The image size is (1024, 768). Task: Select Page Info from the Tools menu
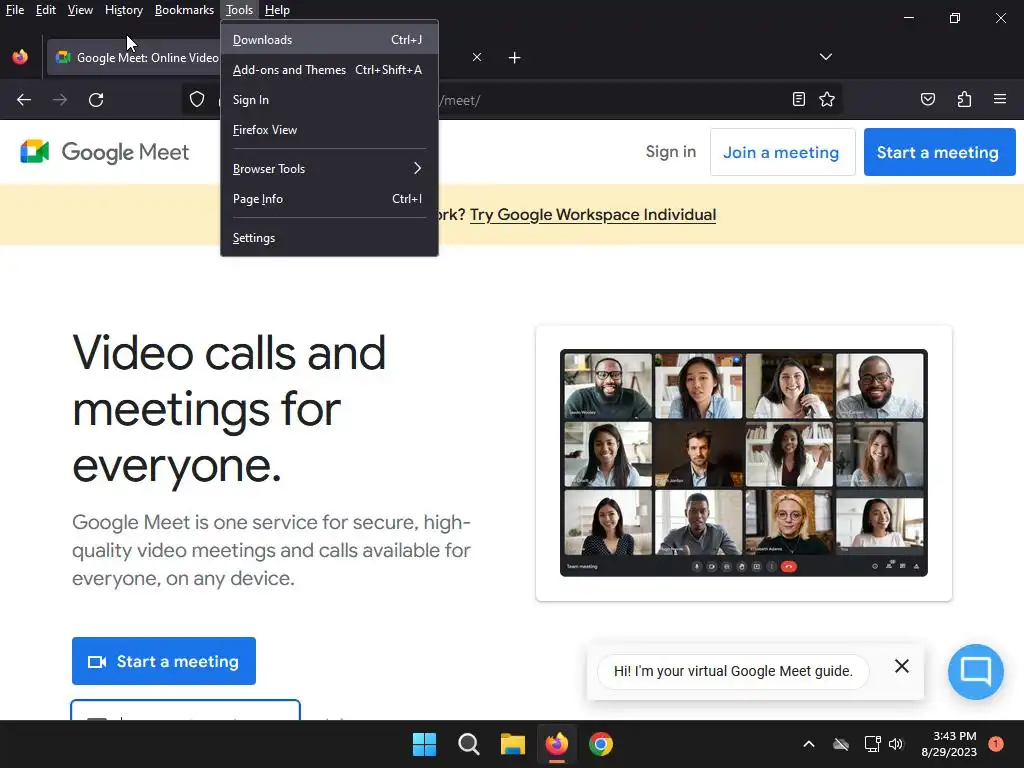(x=329, y=199)
